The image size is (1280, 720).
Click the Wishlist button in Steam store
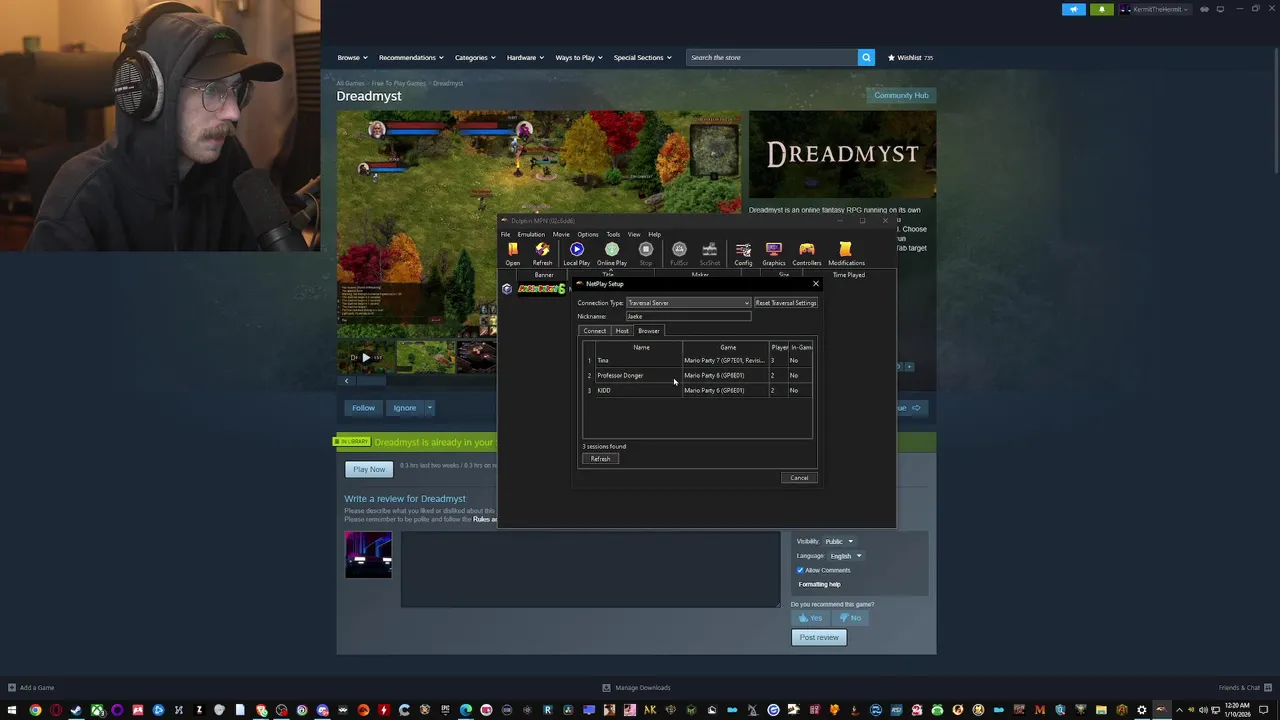pyautogui.click(x=910, y=57)
